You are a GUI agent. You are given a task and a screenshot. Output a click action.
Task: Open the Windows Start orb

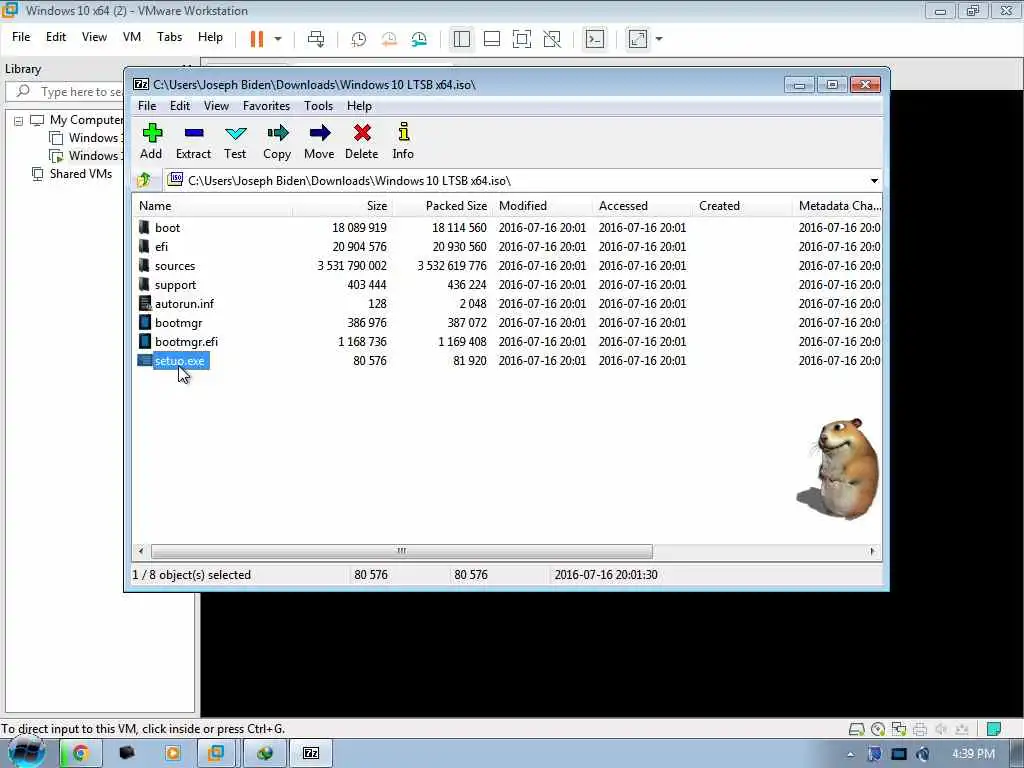pyautogui.click(x=26, y=752)
